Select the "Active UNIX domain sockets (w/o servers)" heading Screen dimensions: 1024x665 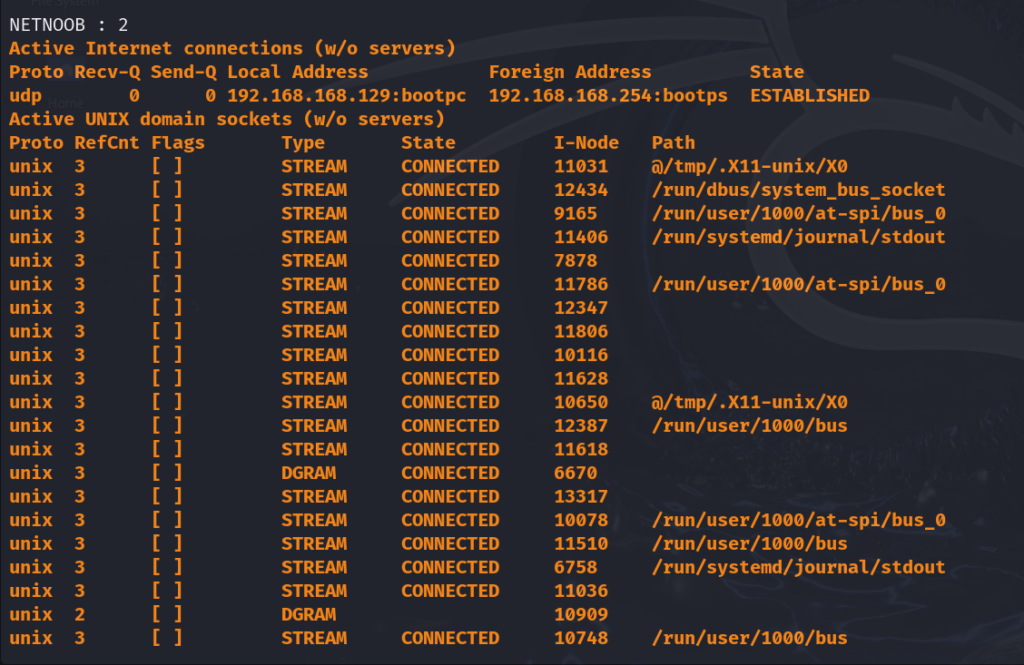227,120
